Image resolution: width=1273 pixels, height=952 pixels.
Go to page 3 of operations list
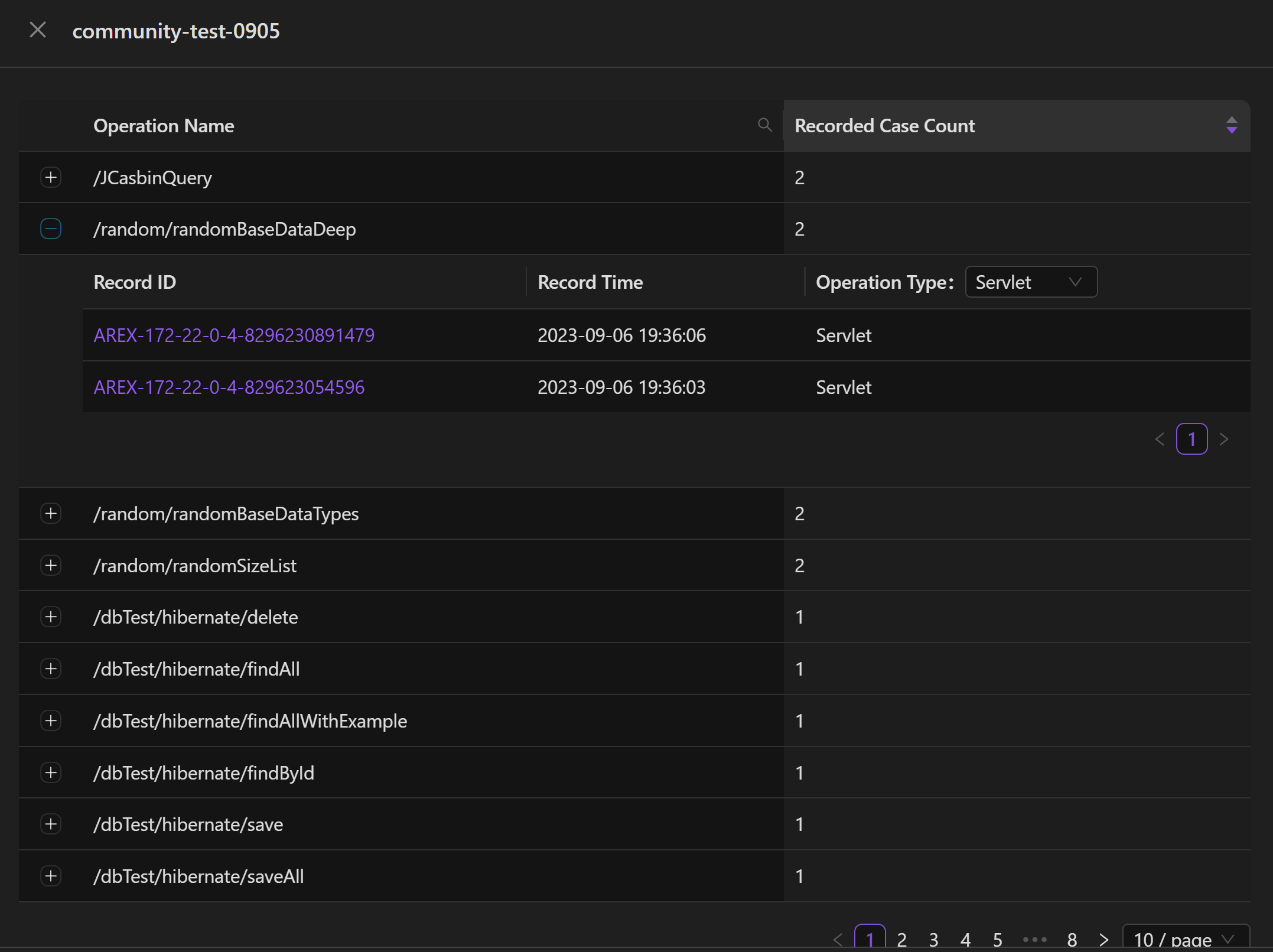(933, 939)
